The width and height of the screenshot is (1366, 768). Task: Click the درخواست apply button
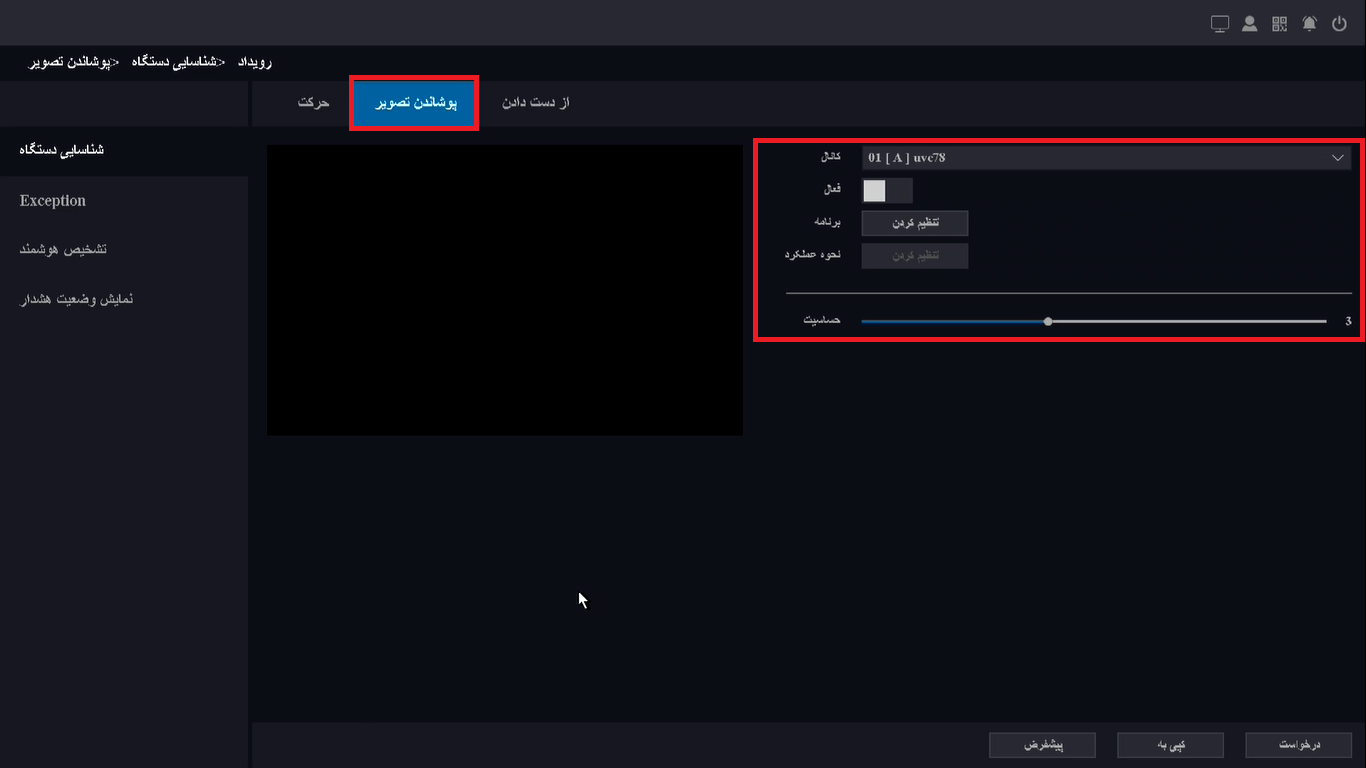tap(1299, 745)
